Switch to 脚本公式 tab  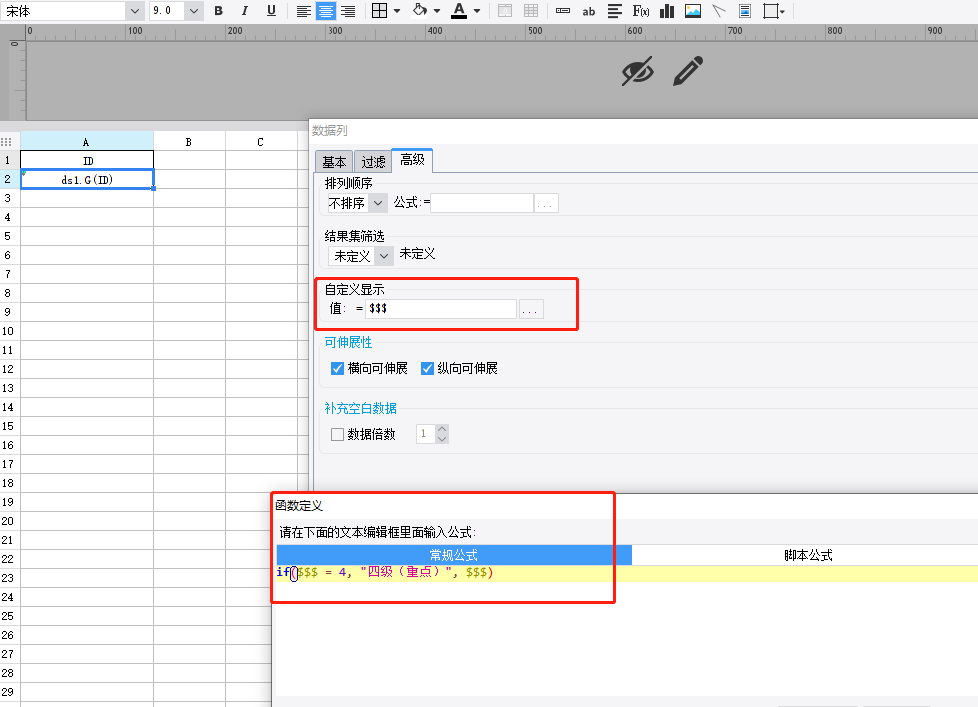click(808, 555)
